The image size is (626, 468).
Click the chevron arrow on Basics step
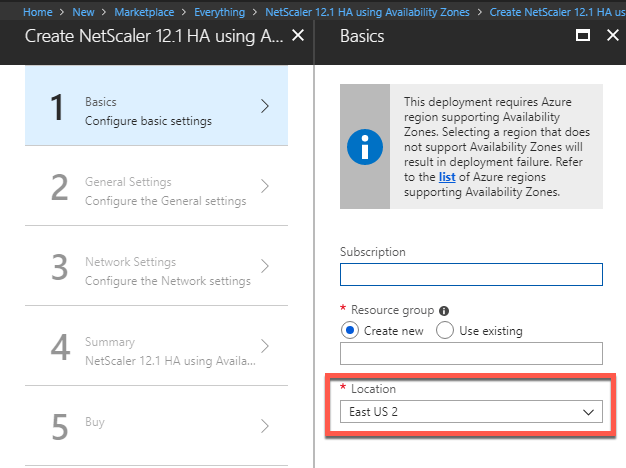pos(265,106)
